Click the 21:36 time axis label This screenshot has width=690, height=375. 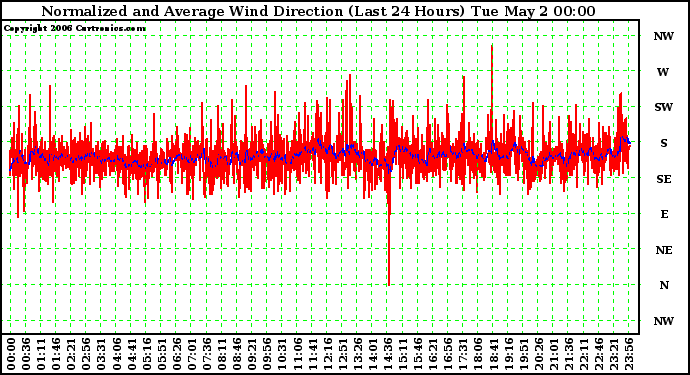click(x=569, y=354)
